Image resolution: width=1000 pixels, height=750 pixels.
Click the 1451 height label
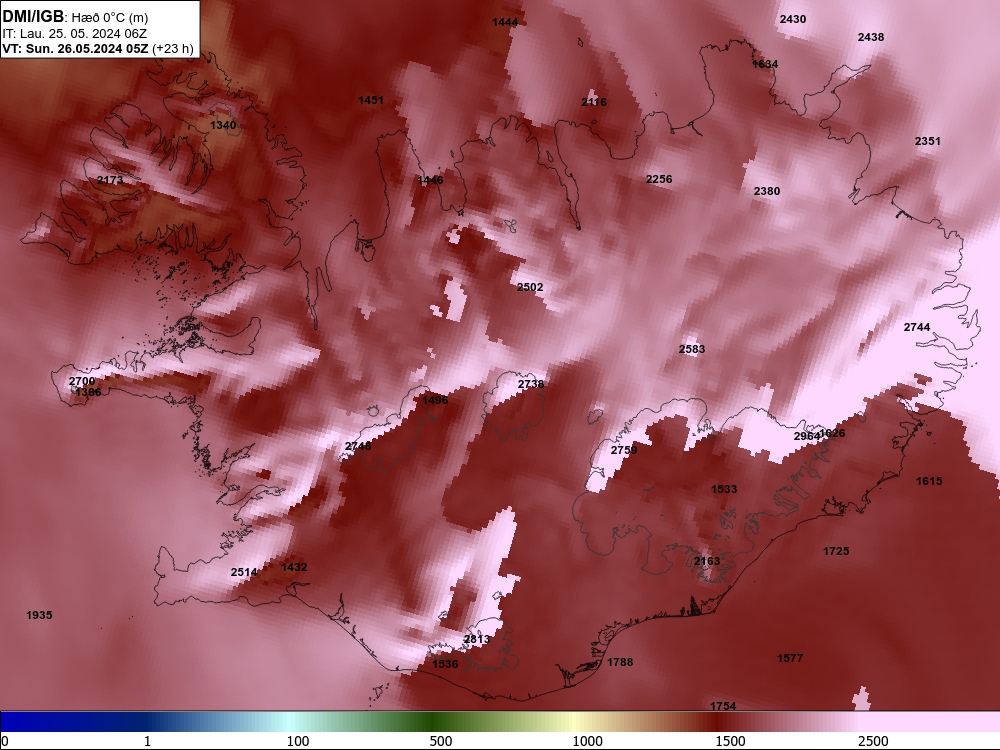[x=371, y=100]
